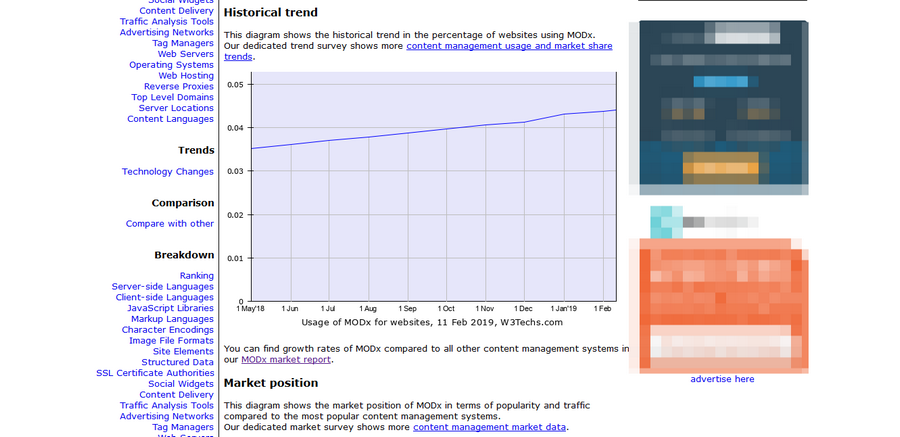This screenshot has height=437, width=900.
Task: Open Web Servers link above Operating Systems
Action: pyautogui.click(x=185, y=54)
